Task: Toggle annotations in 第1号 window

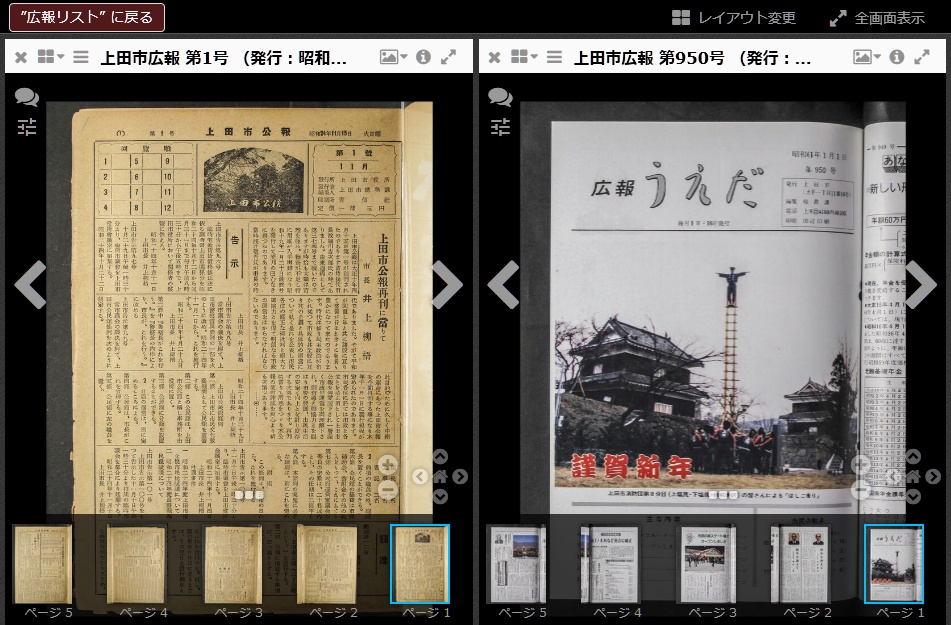Action: click(x=27, y=96)
